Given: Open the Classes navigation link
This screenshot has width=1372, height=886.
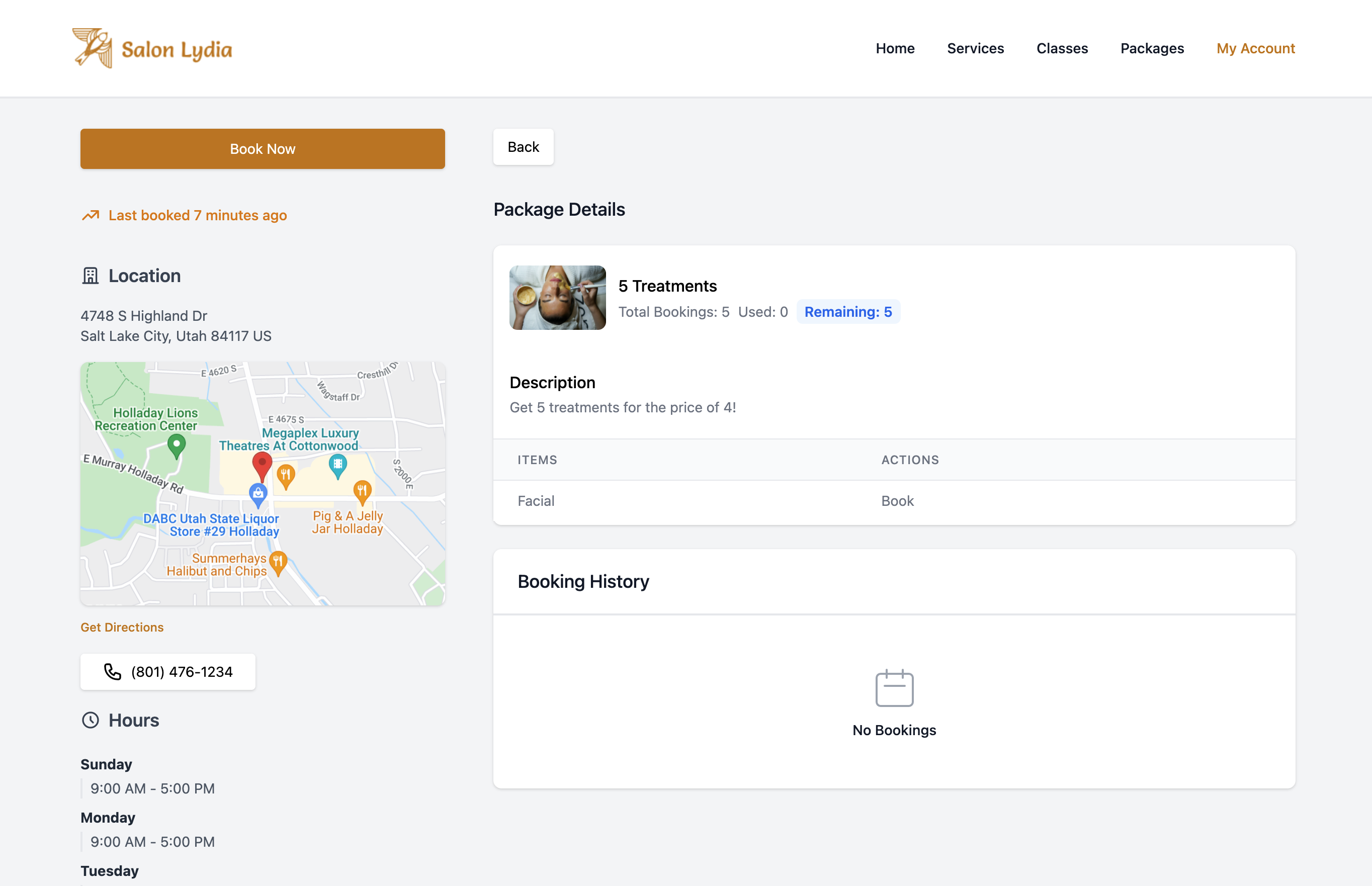Looking at the screenshot, I should click(1061, 48).
